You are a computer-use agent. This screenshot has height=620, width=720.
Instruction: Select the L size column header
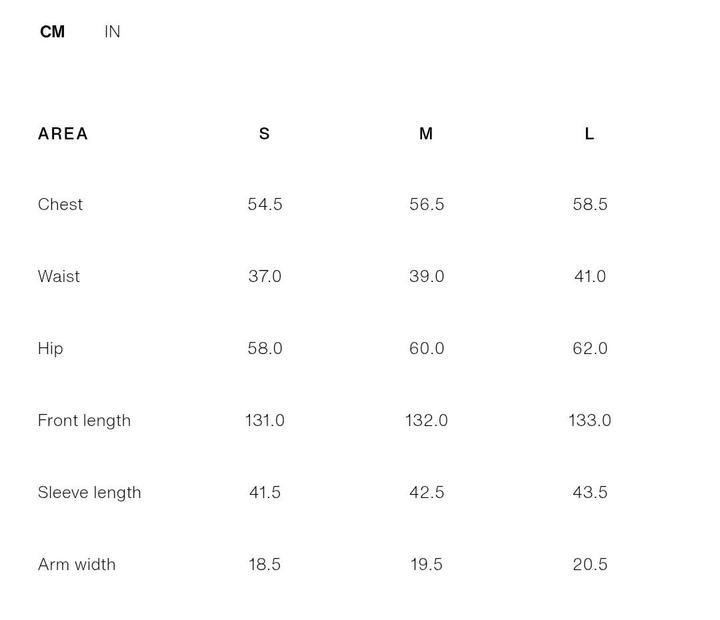[x=589, y=134]
